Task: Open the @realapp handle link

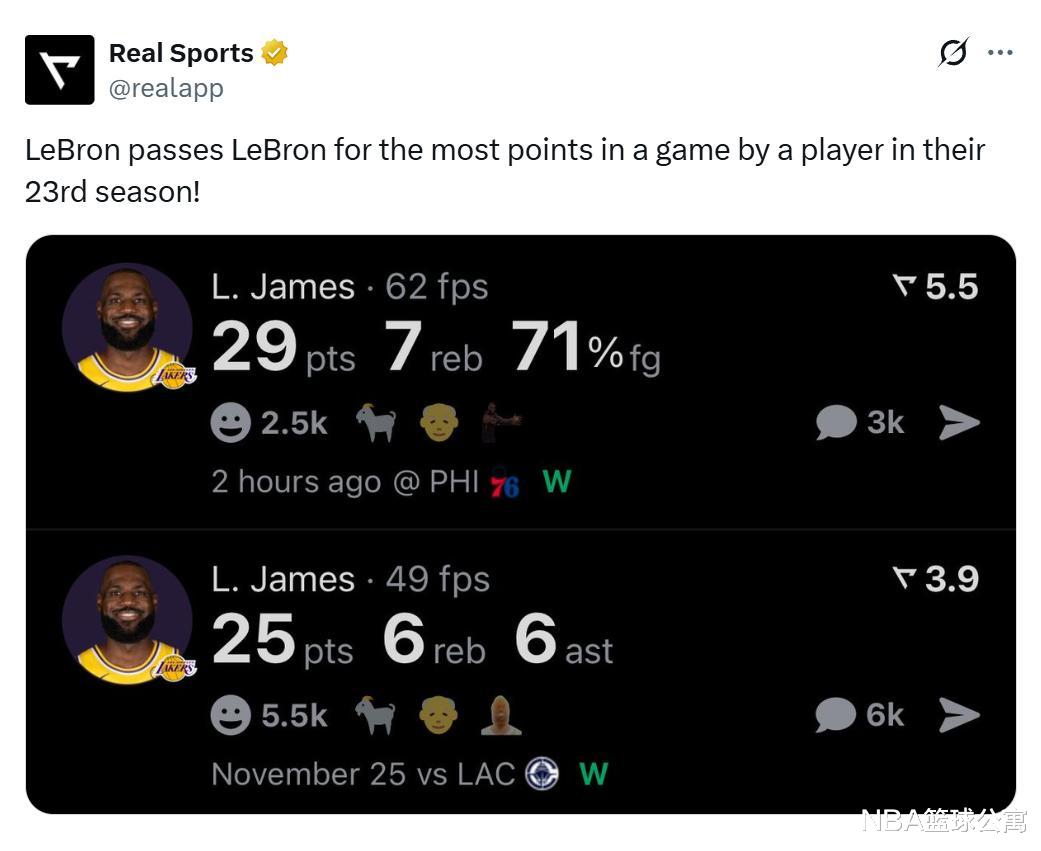Action: point(166,88)
